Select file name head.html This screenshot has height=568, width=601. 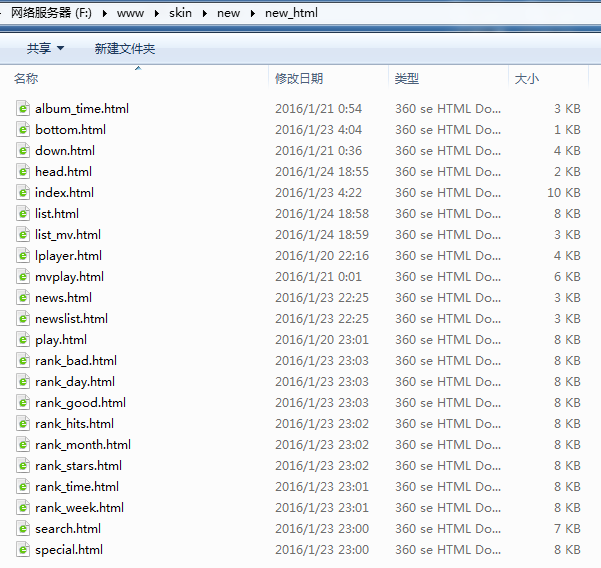pyautogui.click(x=63, y=172)
